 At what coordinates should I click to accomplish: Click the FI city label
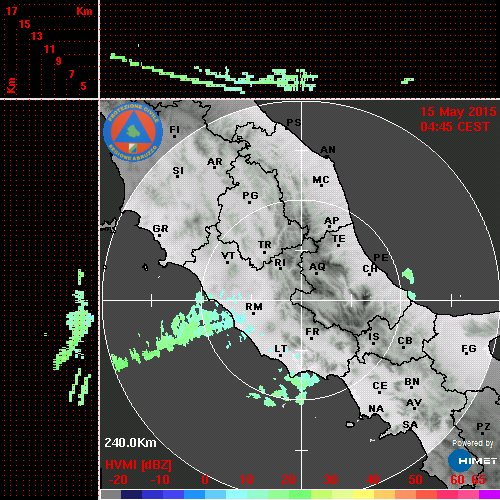pyautogui.click(x=174, y=129)
